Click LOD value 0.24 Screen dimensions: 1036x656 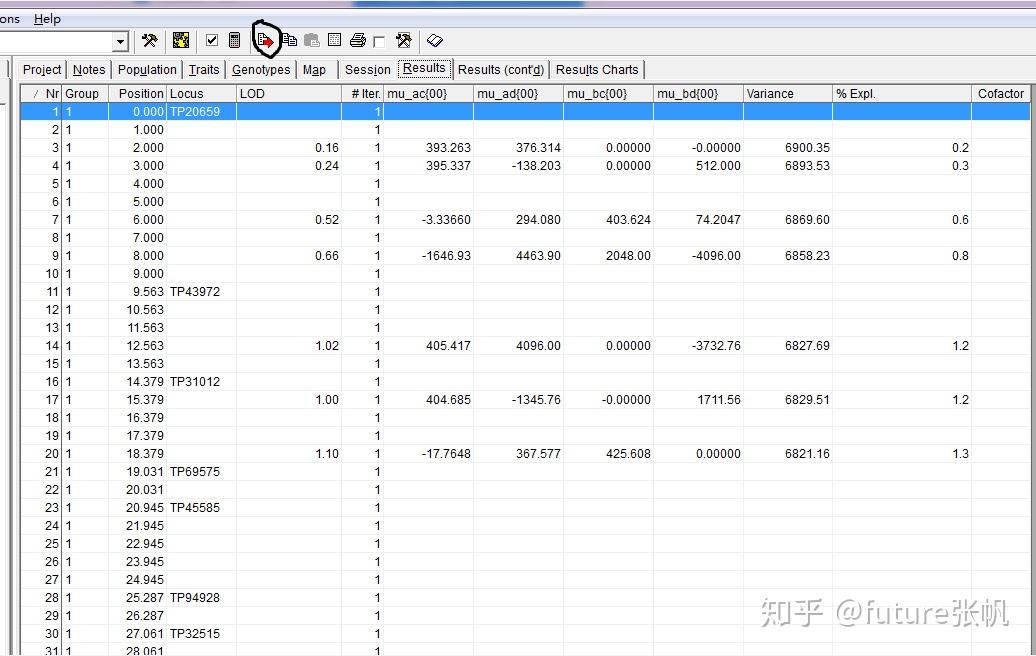point(327,166)
